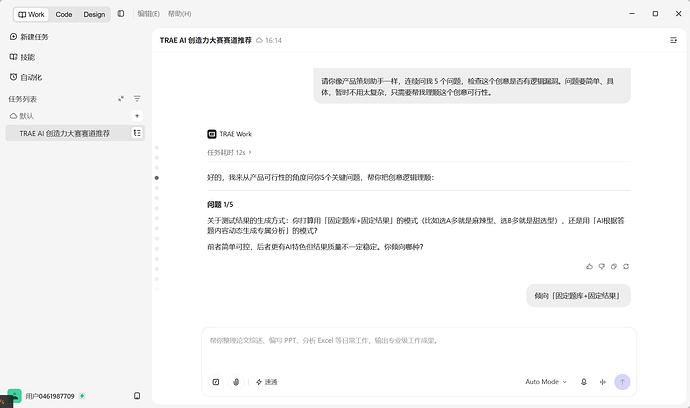Open the task list filter icon
The image size is (690, 408).
click(x=137, y=99)
